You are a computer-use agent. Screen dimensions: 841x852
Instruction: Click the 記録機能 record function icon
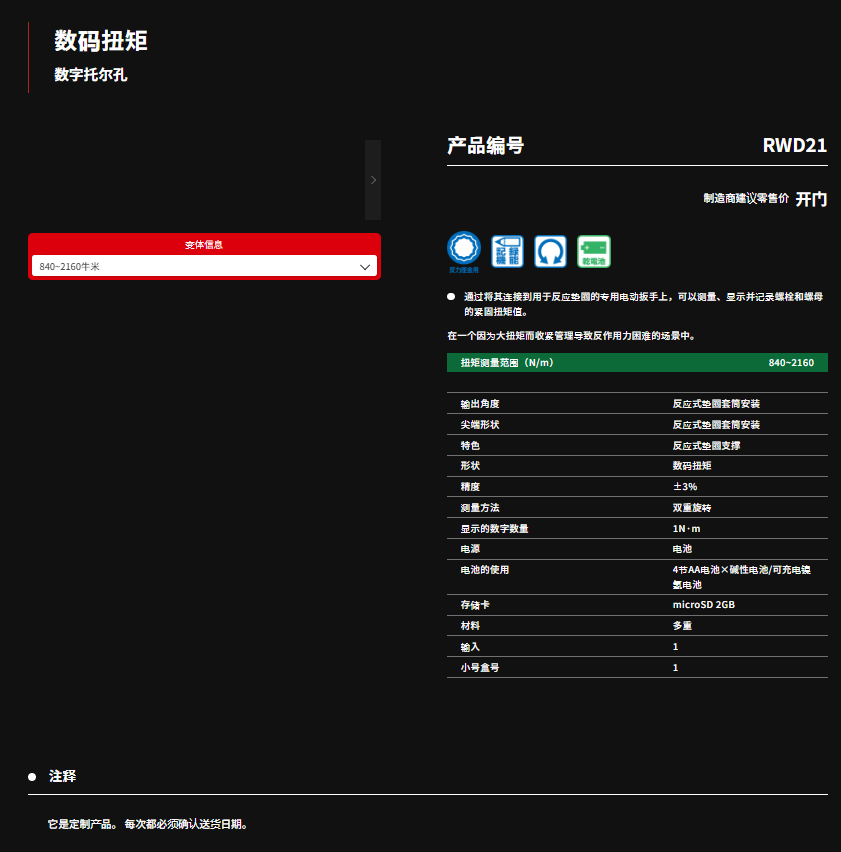pos(507,251)
